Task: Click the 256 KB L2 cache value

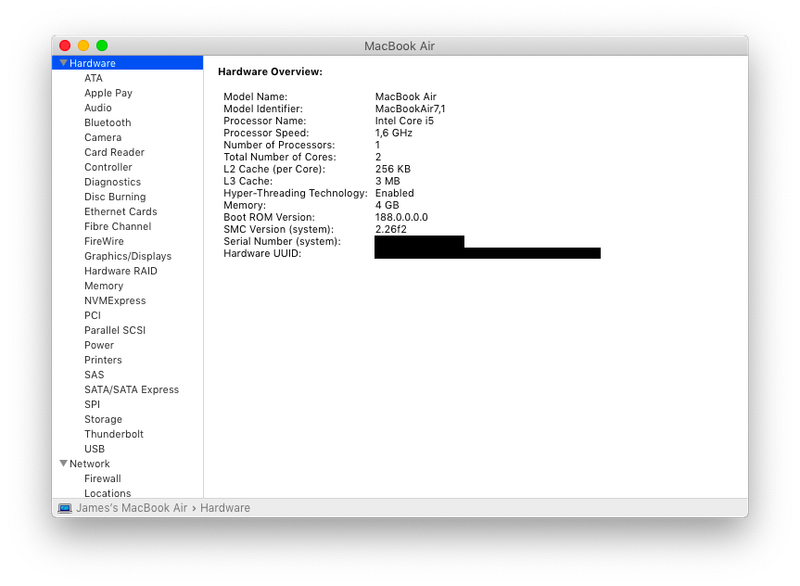Action: (x=392, y=169)
